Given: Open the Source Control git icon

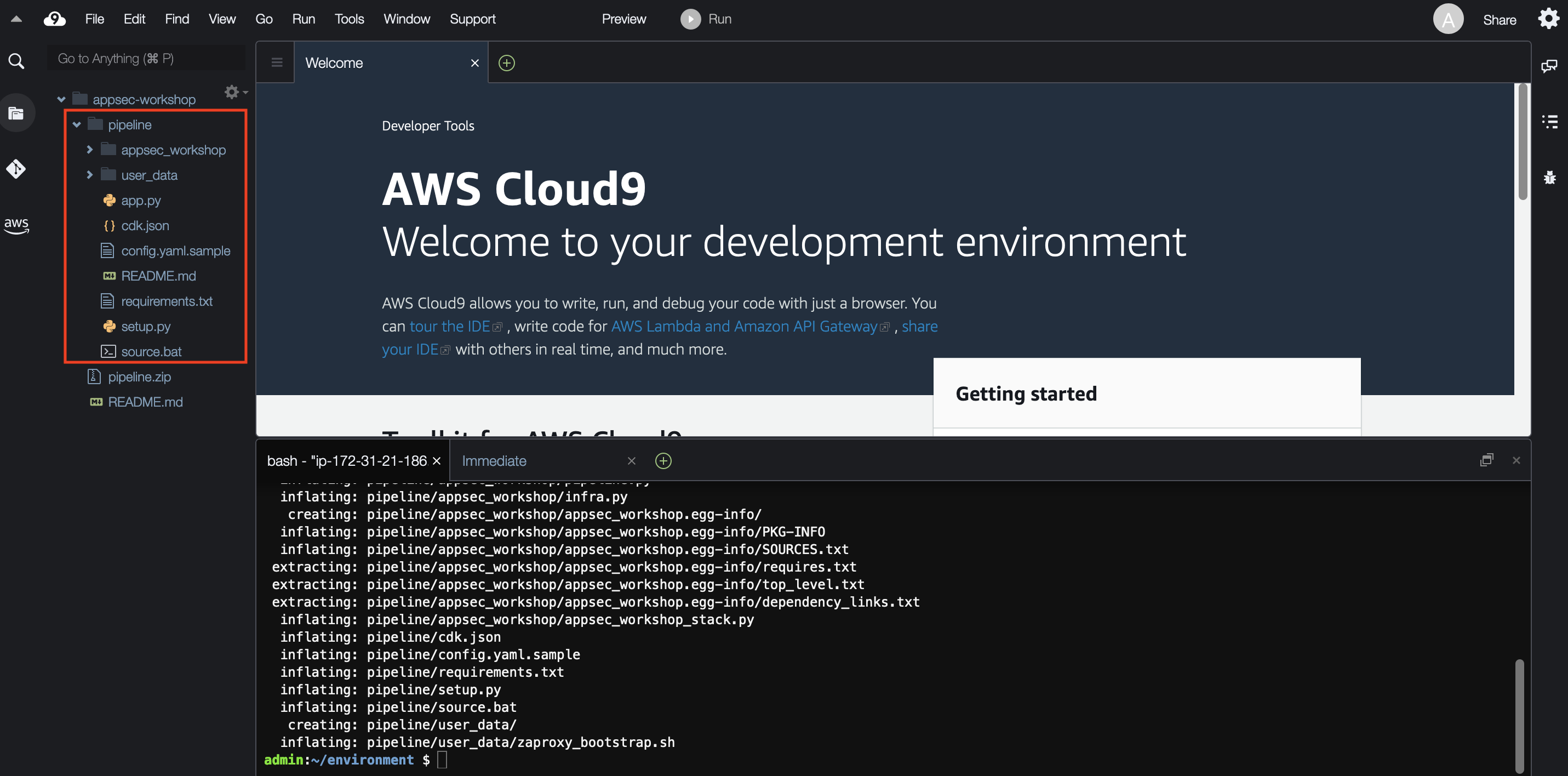Looking at the screenshot, I should pos(16,168).
